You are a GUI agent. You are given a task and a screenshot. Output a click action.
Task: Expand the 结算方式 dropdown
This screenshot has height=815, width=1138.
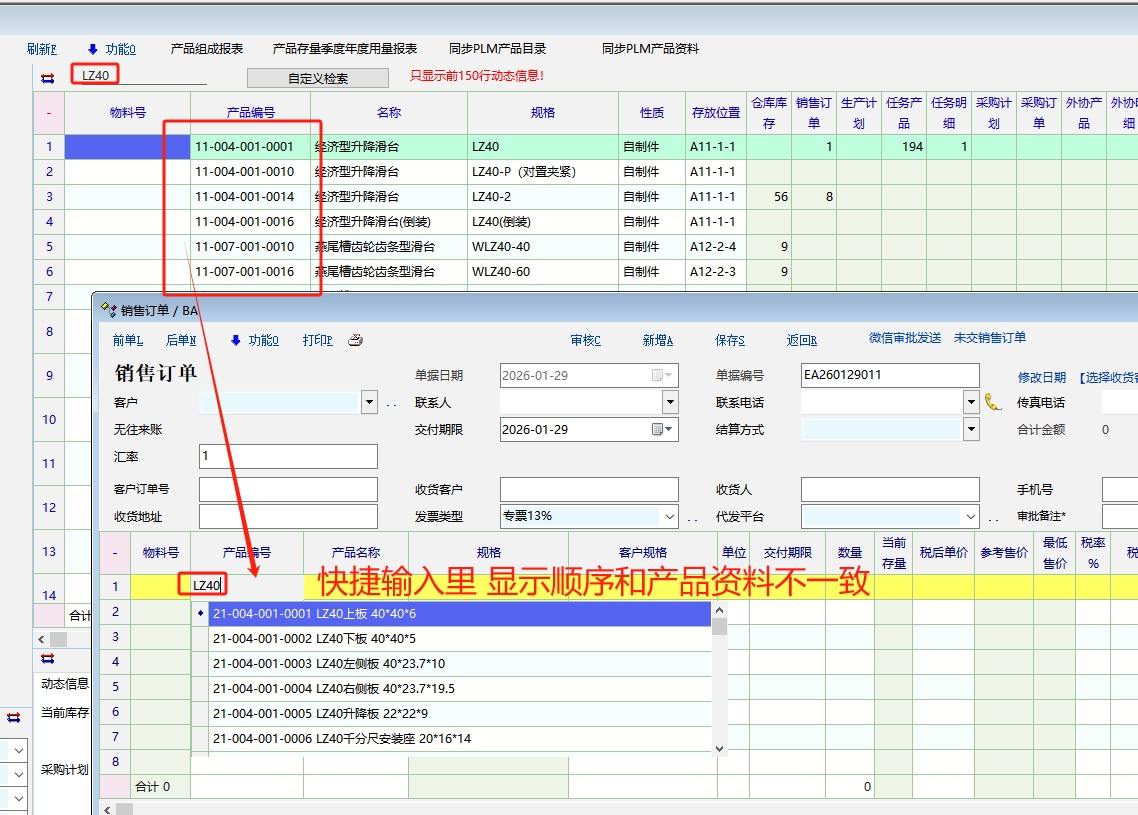[x=970, y=429]
